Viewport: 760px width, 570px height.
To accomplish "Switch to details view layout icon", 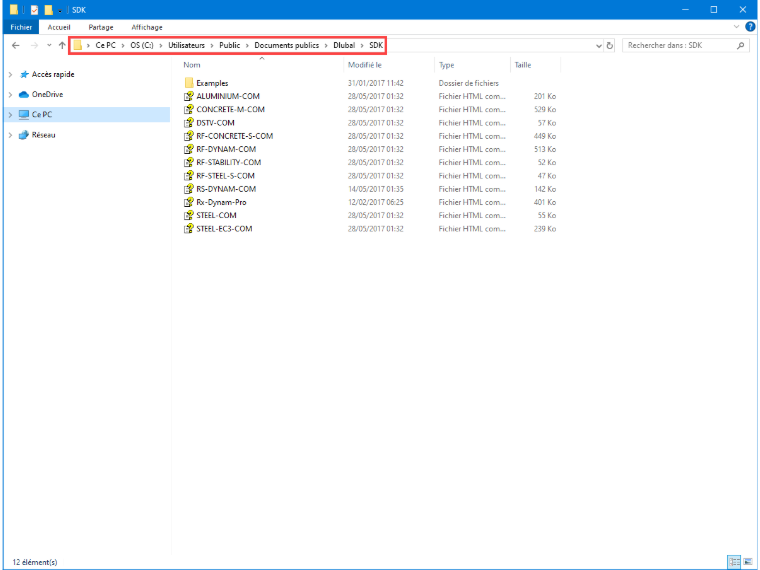I will click(734, 562).
